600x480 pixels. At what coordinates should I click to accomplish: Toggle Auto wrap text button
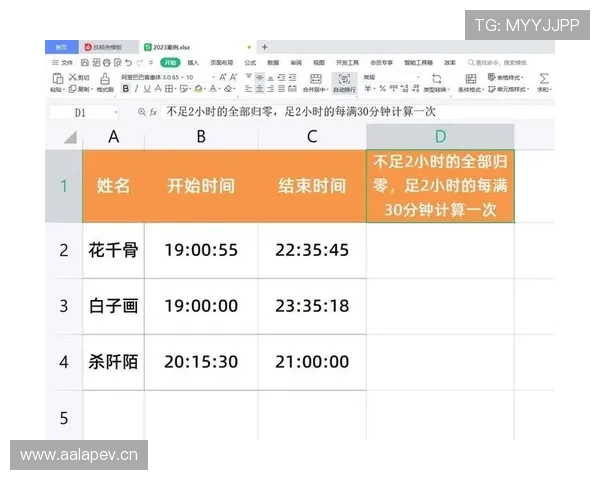344,83
